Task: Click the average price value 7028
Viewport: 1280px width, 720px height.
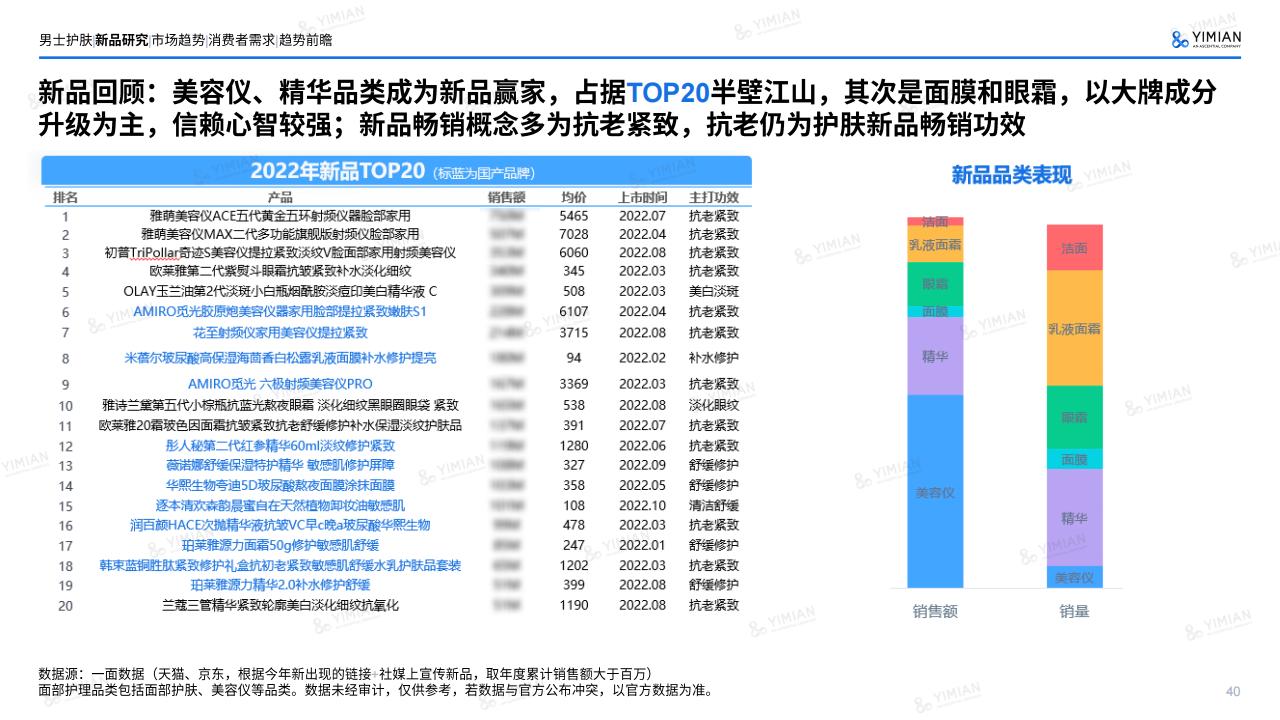Action: 574,234
